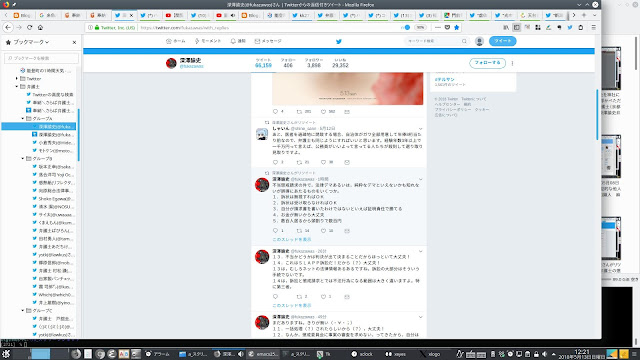Open the フォロー 406 following list

pos(288,63)
